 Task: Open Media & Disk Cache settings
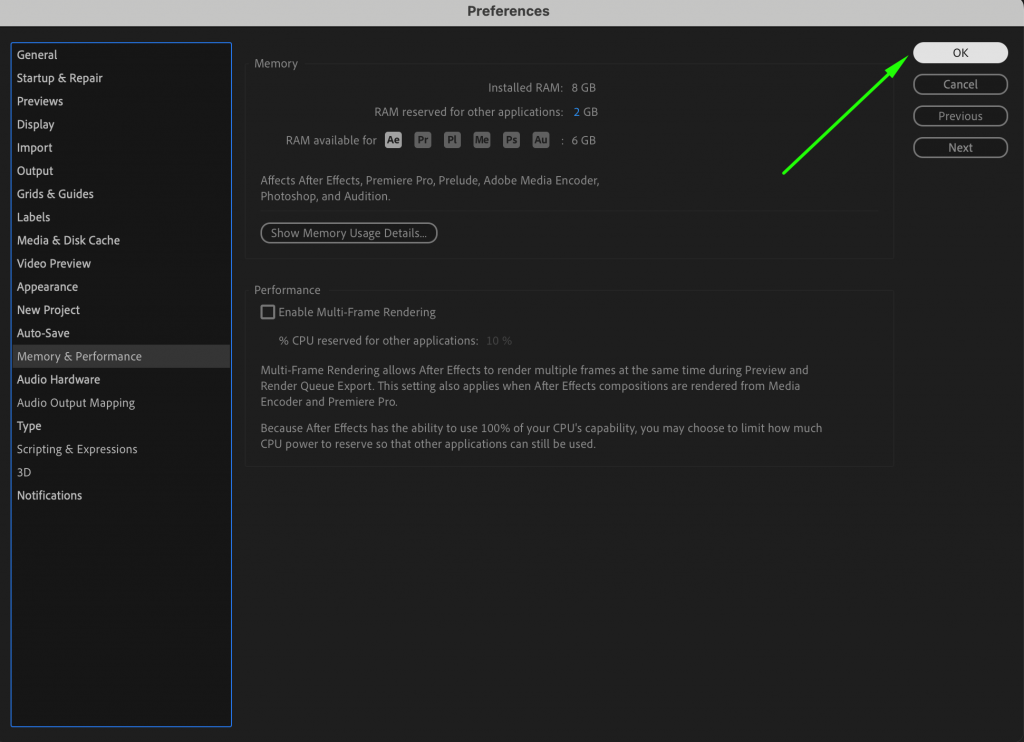click(x=68, y=240)
